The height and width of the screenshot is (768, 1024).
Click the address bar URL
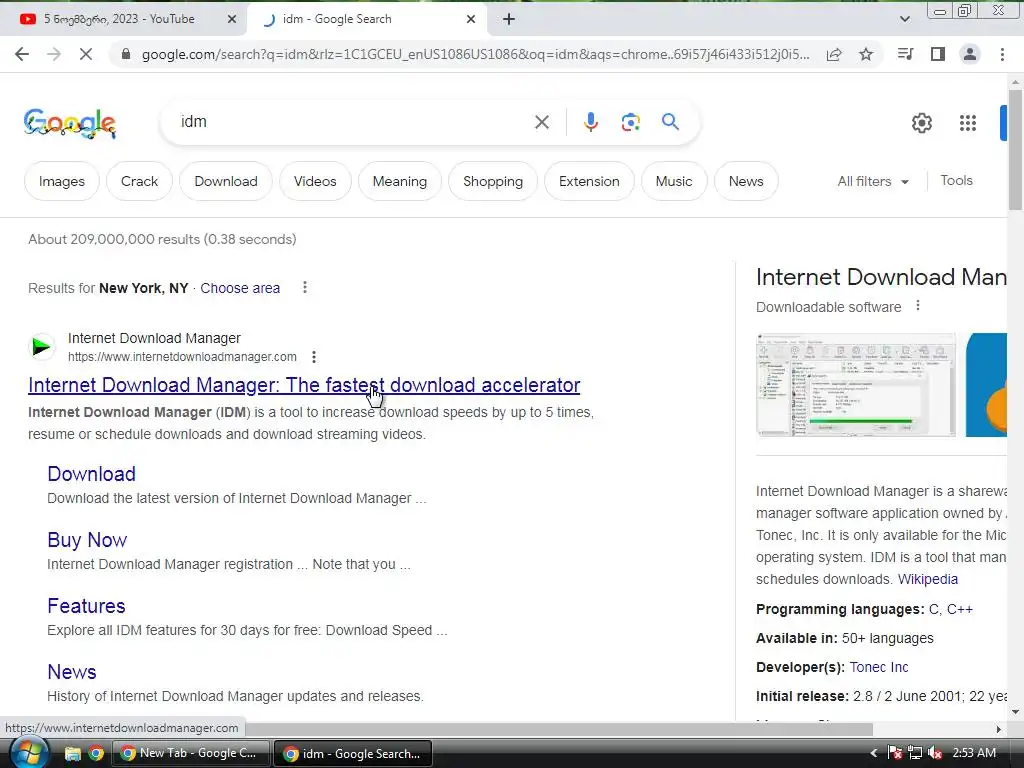(475, 54)
